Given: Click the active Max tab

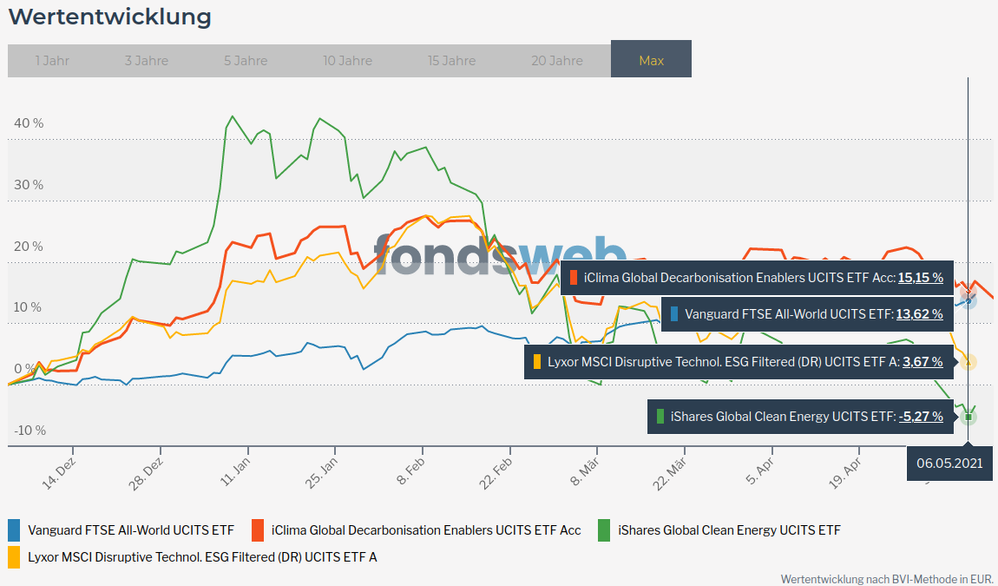Looking at the screenshot, I should click(x=651, y=60).
